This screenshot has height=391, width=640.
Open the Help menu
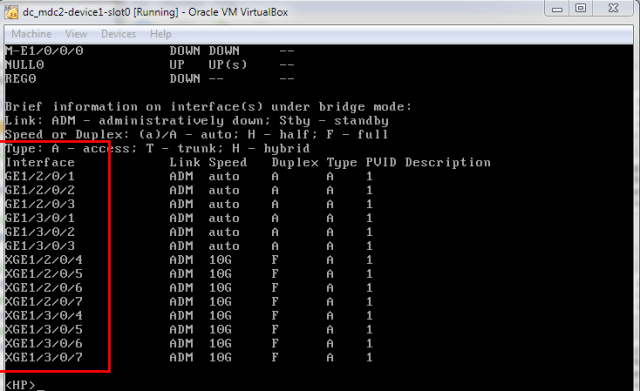coord(160,34)
